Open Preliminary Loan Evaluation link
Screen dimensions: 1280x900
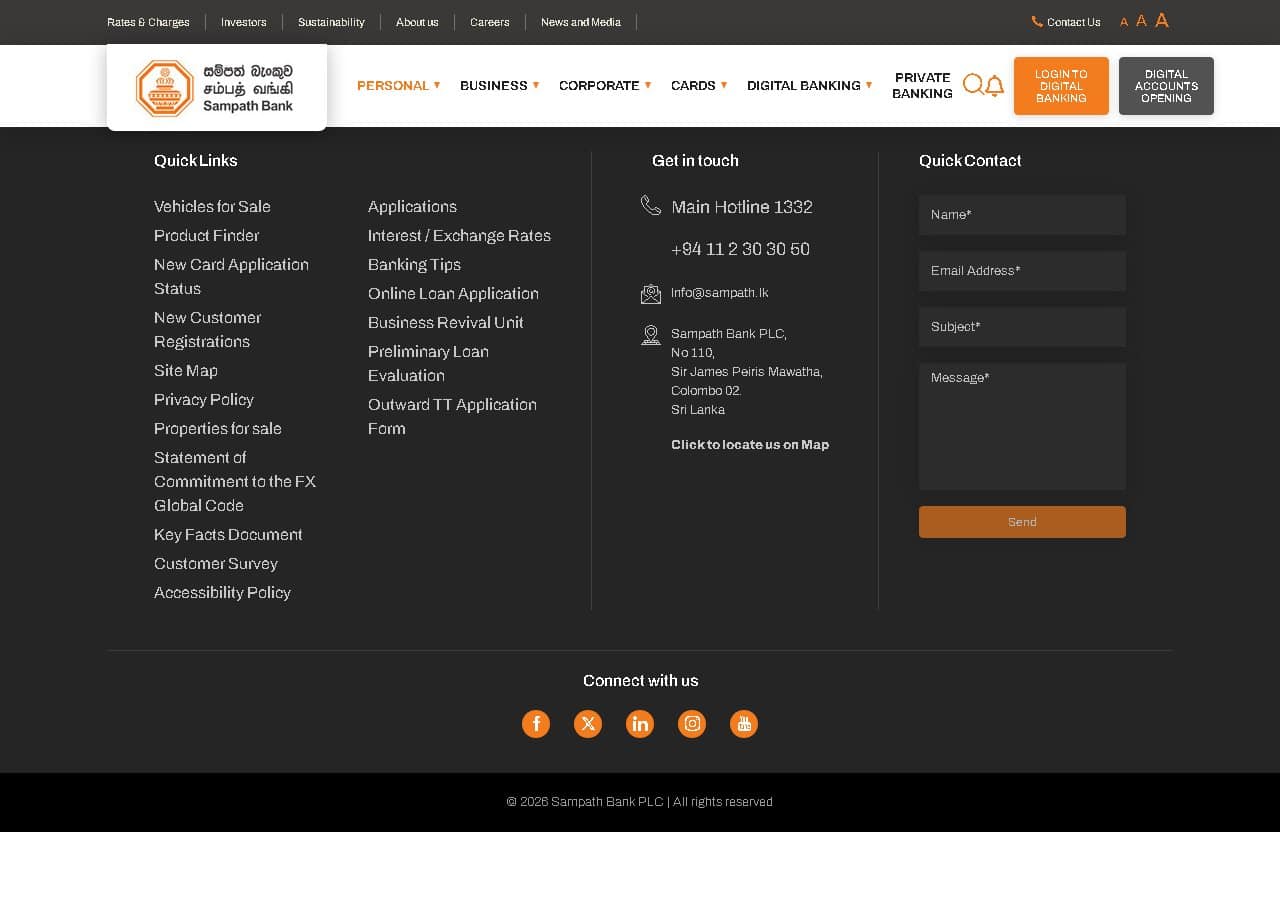pos(428,364)
